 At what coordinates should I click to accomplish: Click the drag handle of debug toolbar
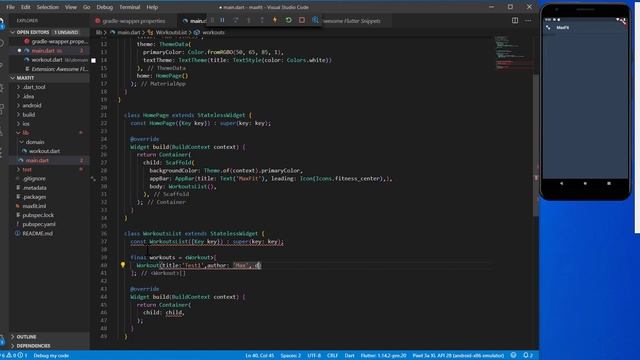212,20
